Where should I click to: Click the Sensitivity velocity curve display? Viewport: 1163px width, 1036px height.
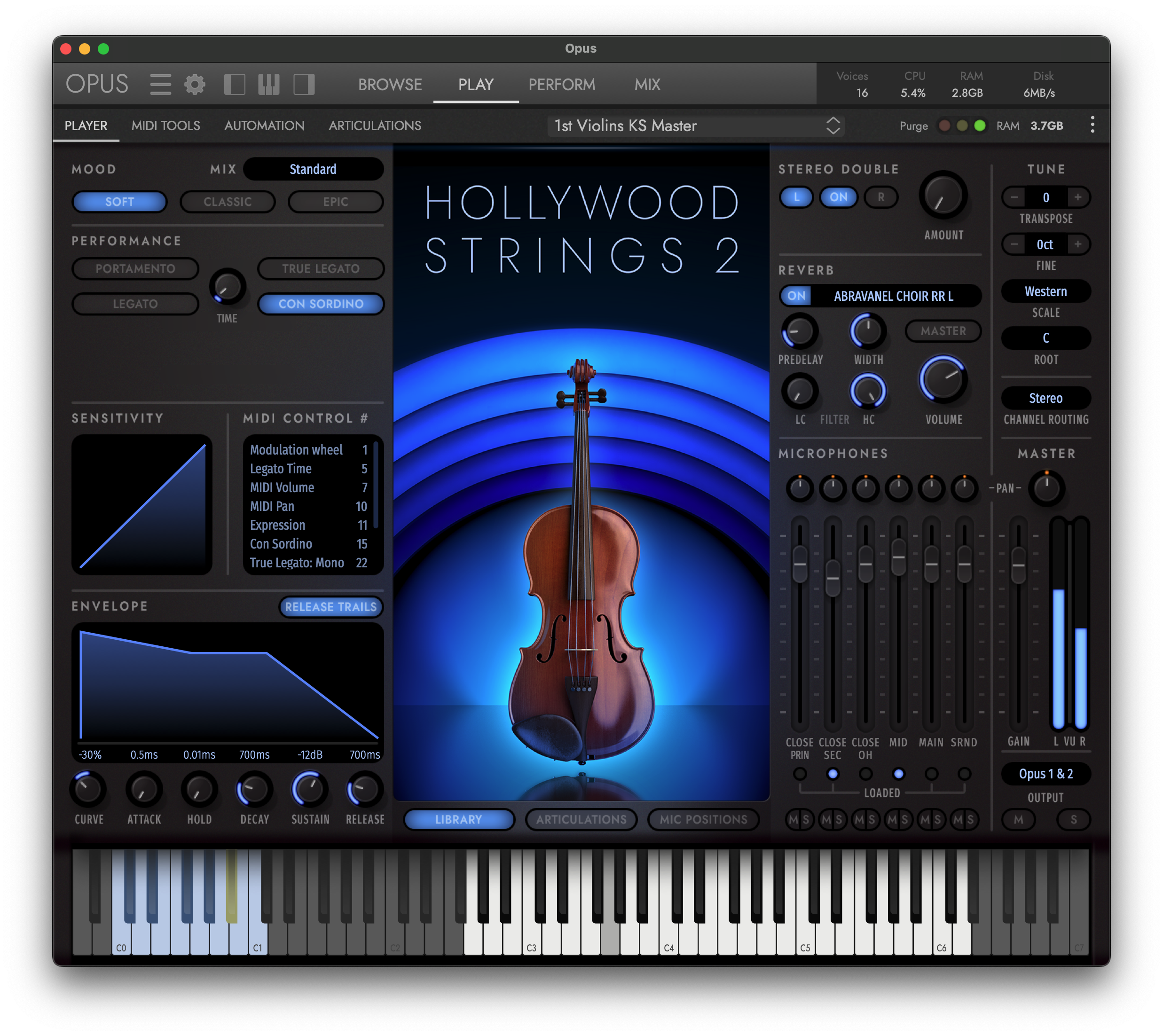tap(142, 504)
